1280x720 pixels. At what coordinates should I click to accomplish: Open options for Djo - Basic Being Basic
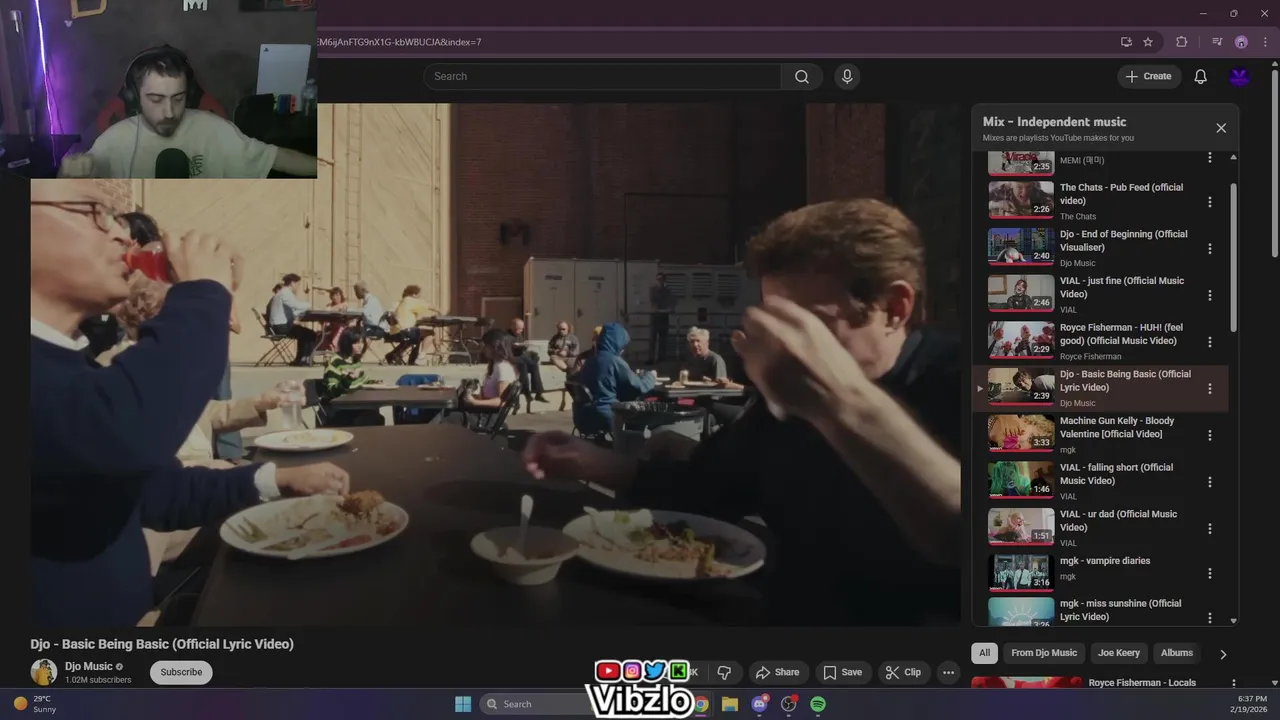coord(1210,388)
